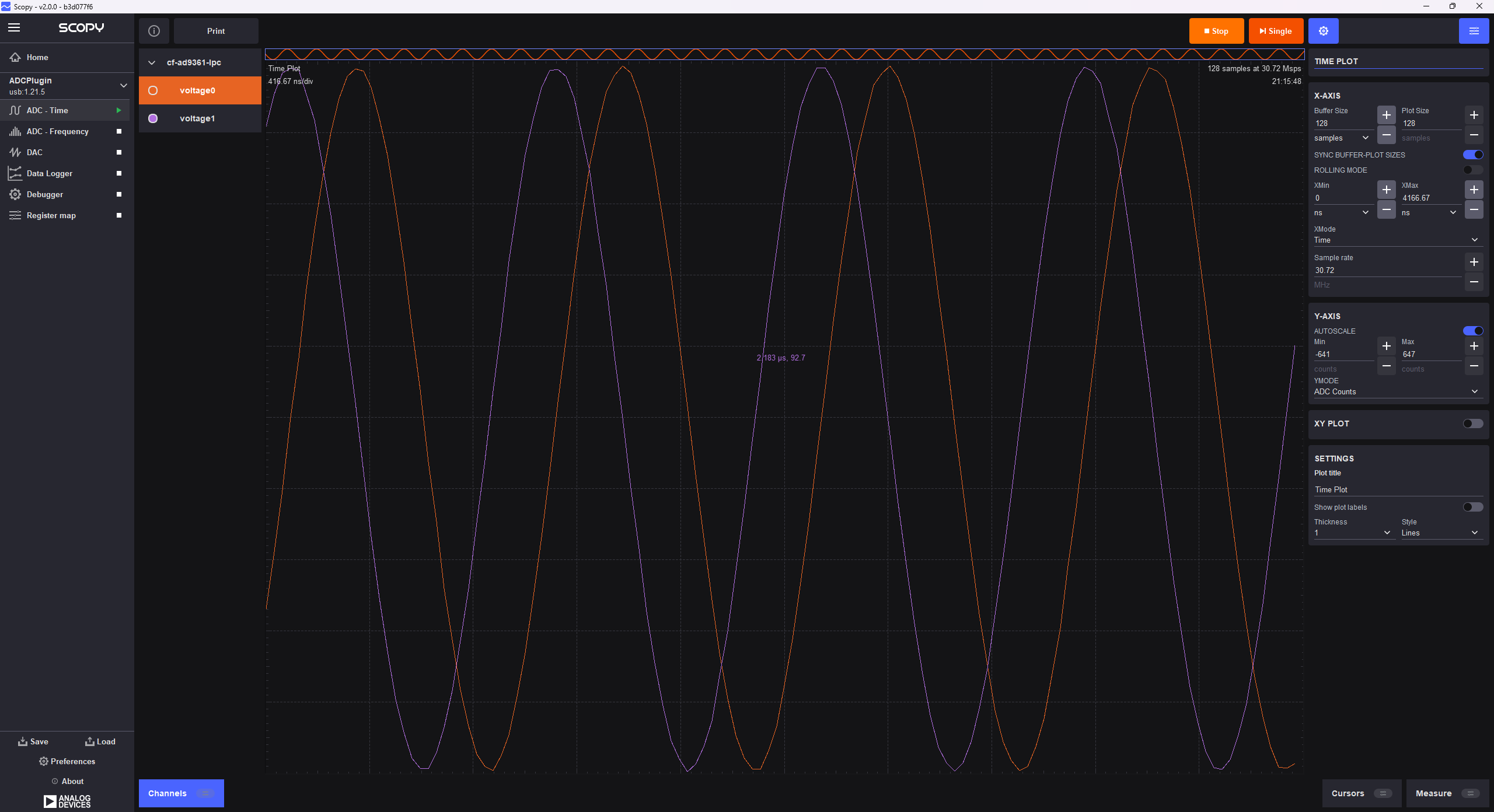Click the Print button
Screen dimensions: 1494x812
pos(216,31)
